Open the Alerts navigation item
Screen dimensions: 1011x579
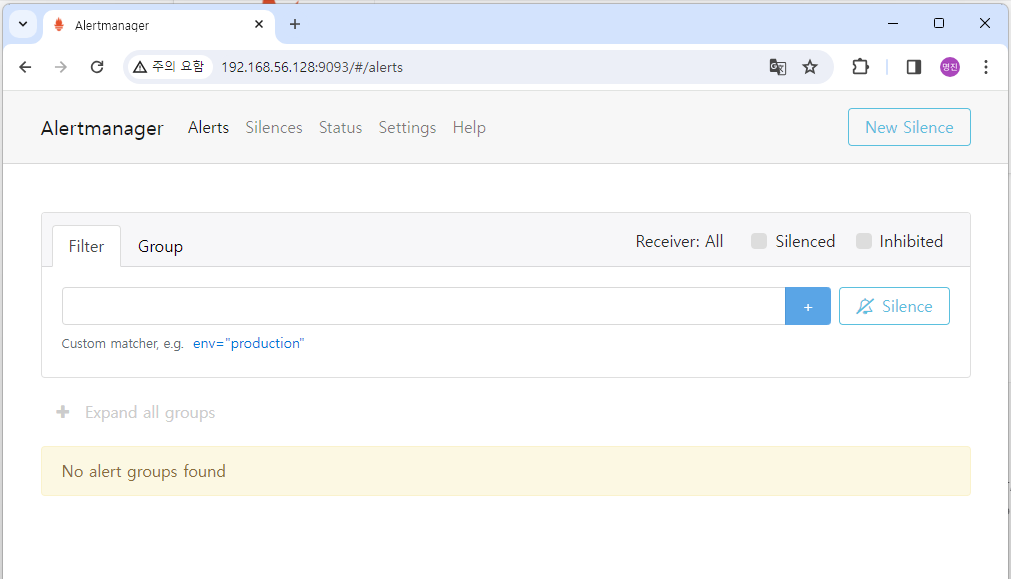[208, 128]
